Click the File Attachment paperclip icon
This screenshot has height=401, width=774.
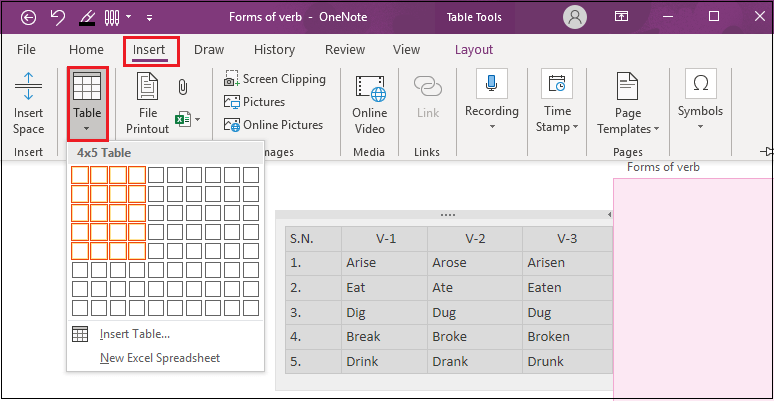point(183,87)
